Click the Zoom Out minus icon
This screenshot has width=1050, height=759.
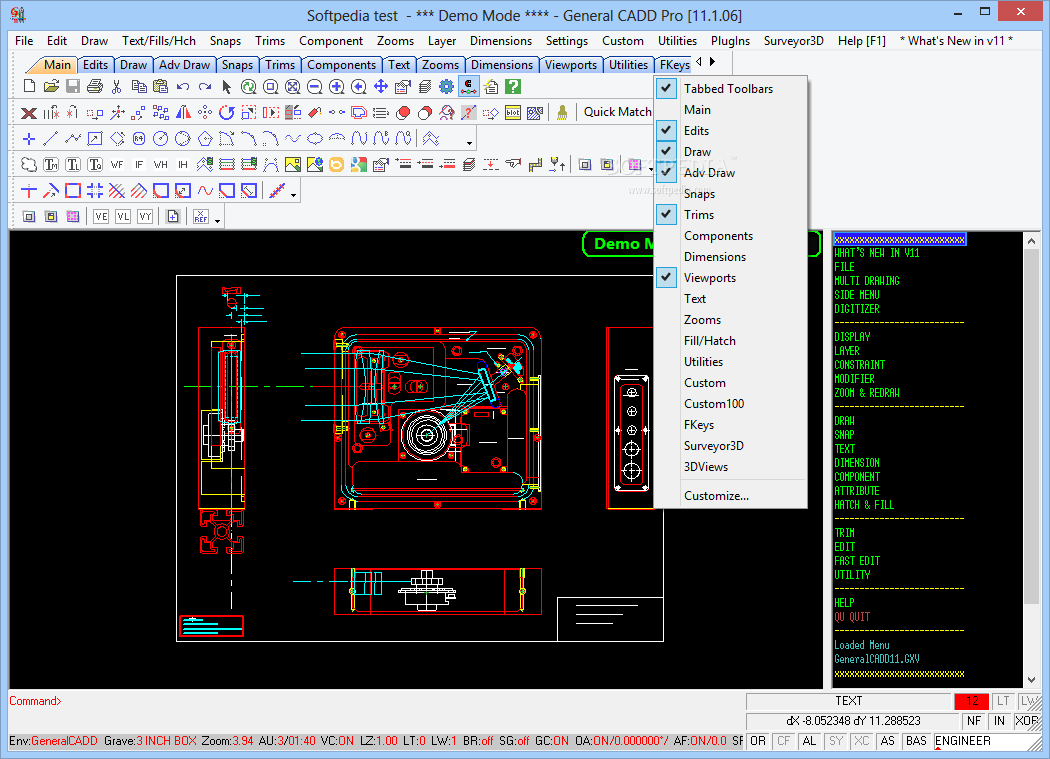[x=315, y=86]
